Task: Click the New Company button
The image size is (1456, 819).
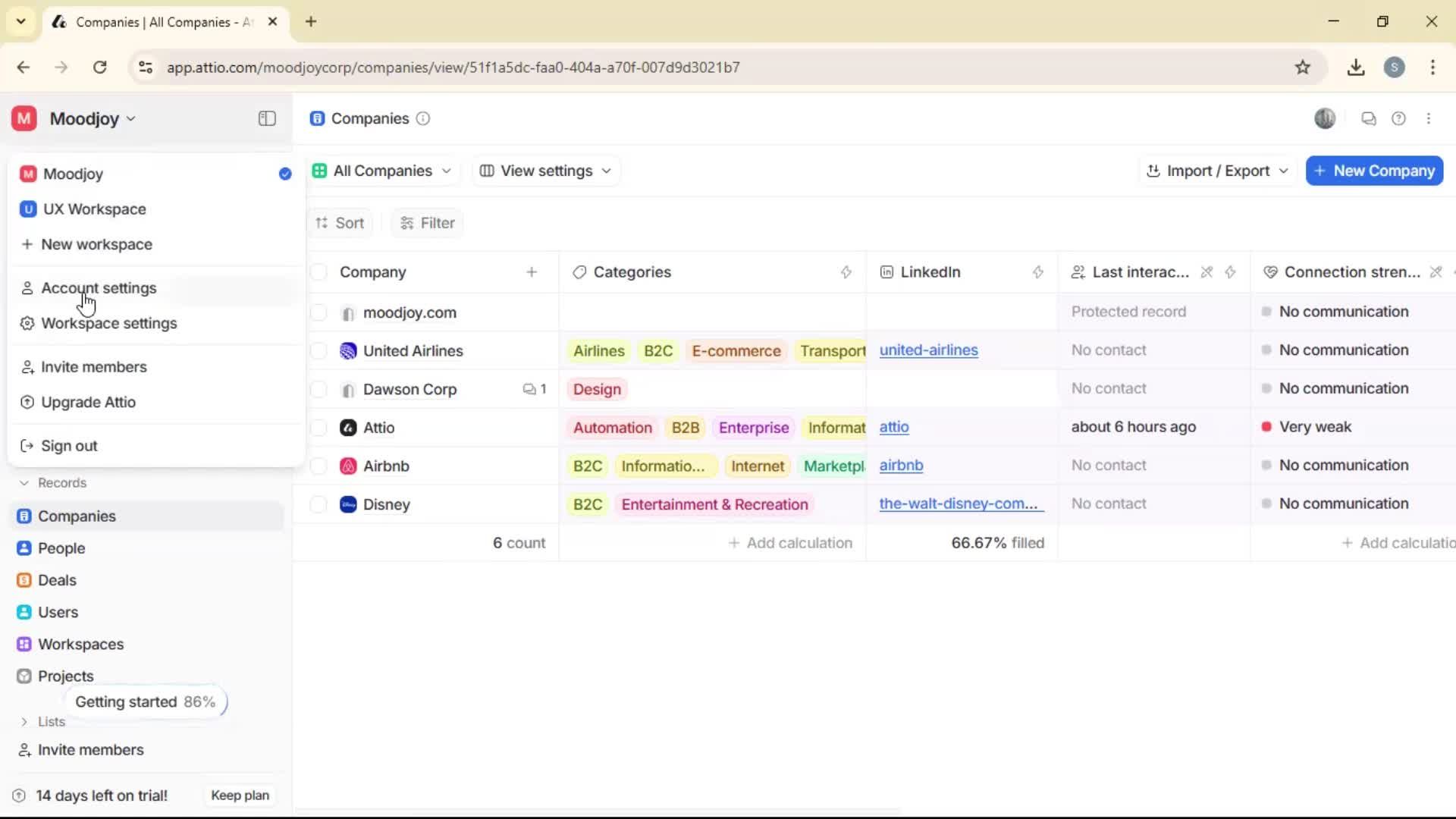Action: (1374, 171)
